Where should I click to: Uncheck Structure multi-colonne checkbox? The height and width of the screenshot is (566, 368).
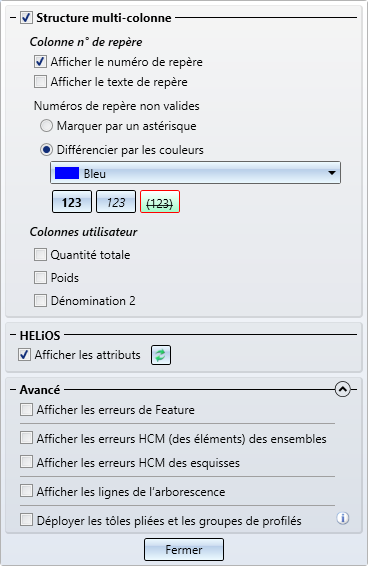click(26, 18)
